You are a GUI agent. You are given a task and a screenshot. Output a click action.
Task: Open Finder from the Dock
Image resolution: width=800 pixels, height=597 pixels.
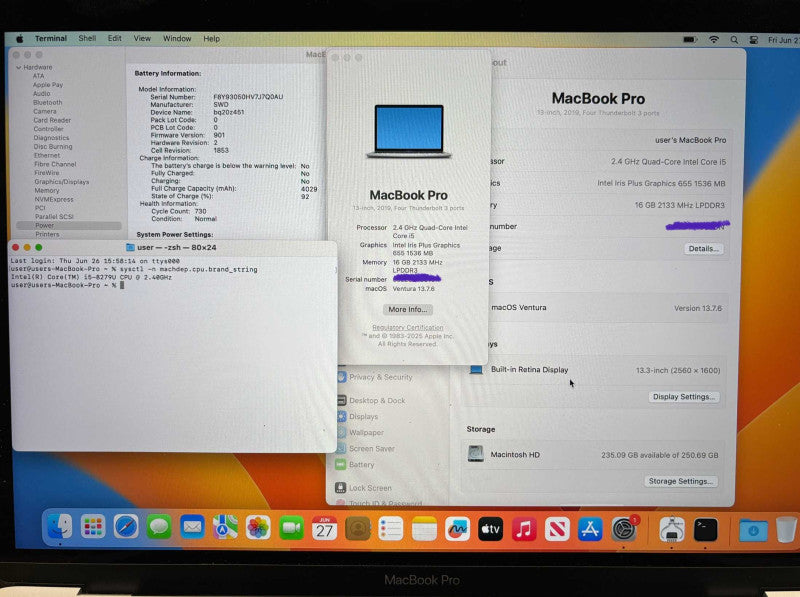coord(60,527)
